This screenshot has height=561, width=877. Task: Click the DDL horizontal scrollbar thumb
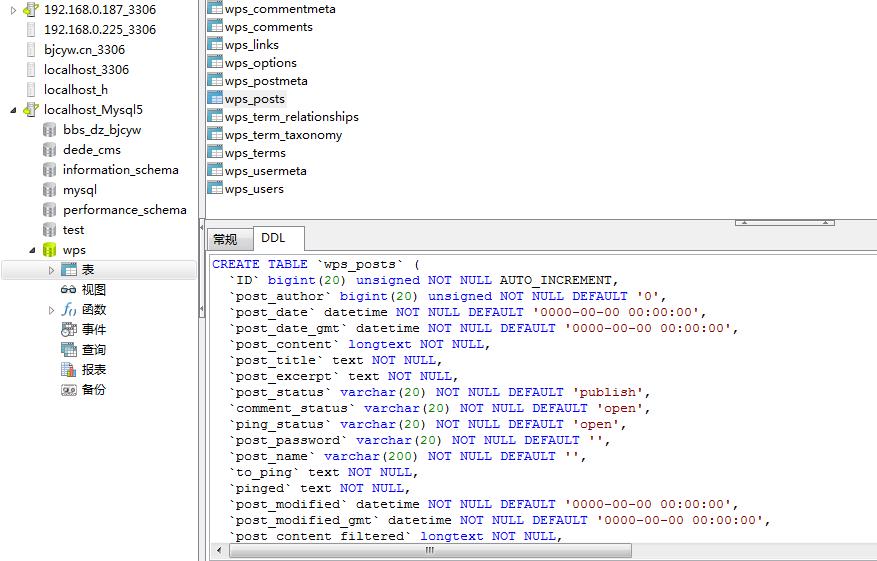pos(430,550)
